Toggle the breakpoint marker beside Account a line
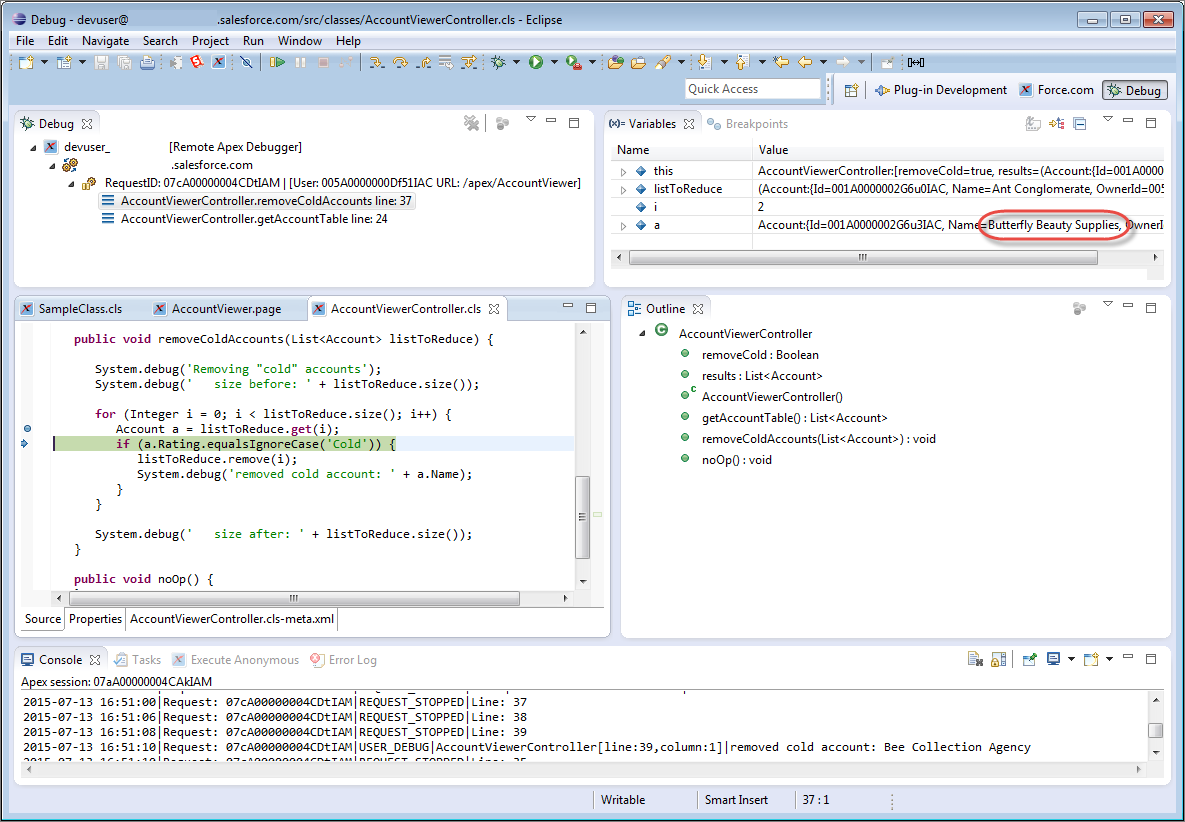 [x=27, y=429]
